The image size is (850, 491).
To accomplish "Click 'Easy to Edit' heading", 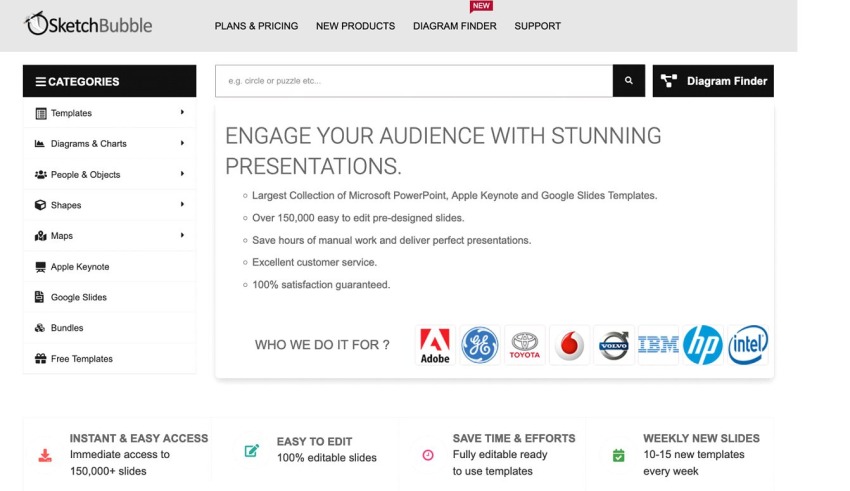I will click(x=314, y=442).
